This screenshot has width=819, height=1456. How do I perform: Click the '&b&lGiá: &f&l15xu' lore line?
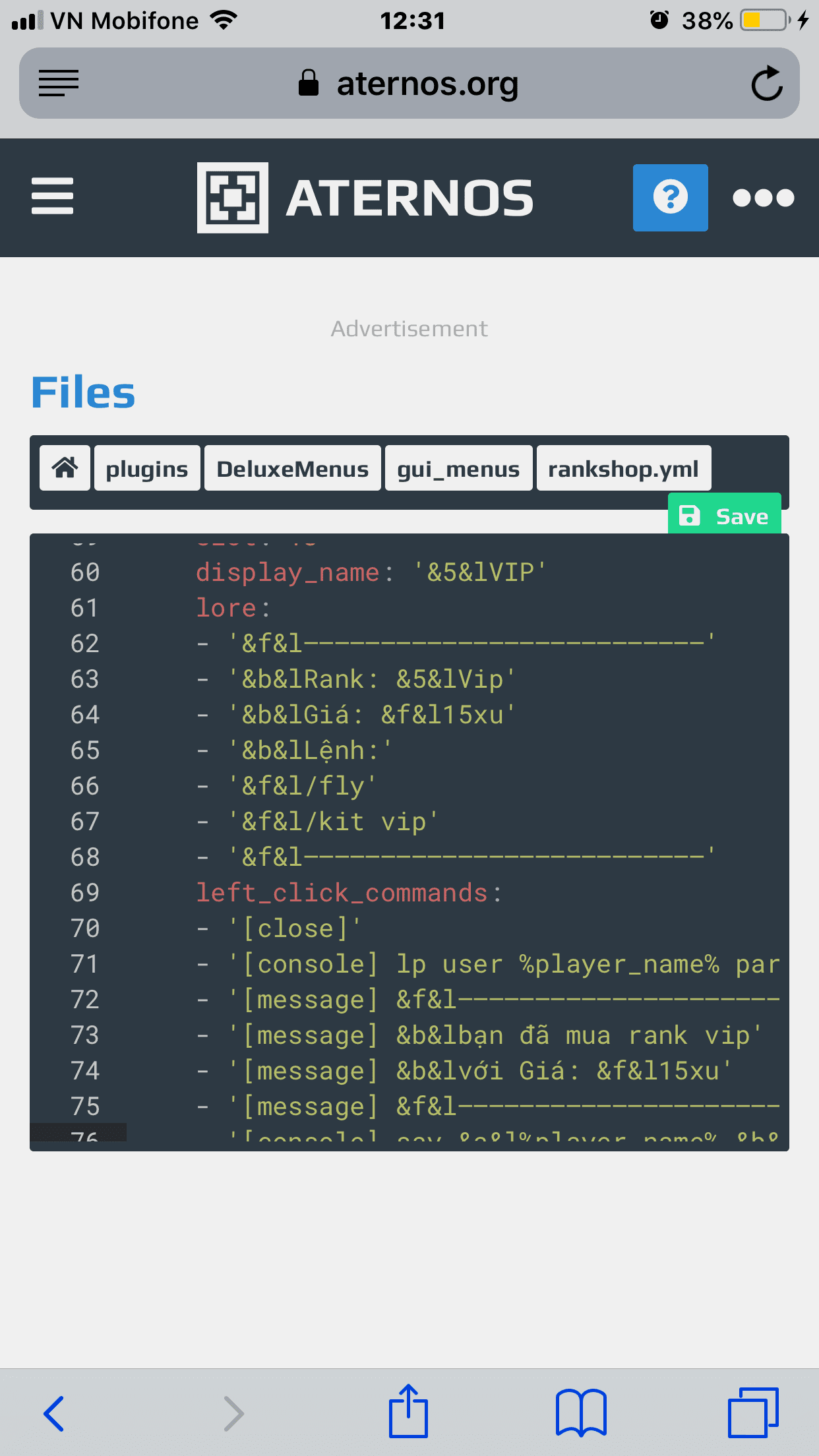tap(357, 715)
